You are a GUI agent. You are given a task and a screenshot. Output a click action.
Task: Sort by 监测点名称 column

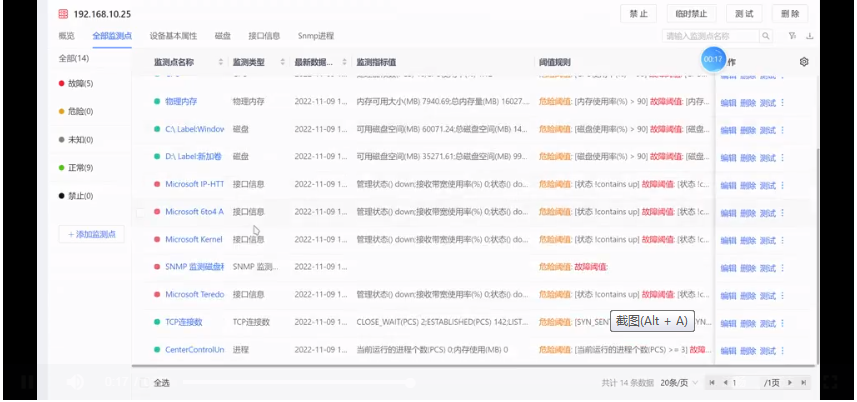click(218, 62)
